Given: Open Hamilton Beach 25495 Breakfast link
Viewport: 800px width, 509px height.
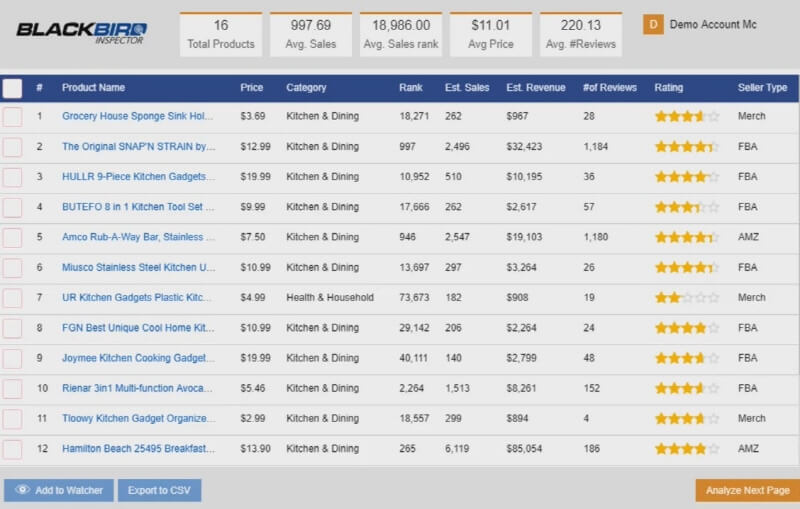Looking at the screenshot, I should tap(138, 448).
